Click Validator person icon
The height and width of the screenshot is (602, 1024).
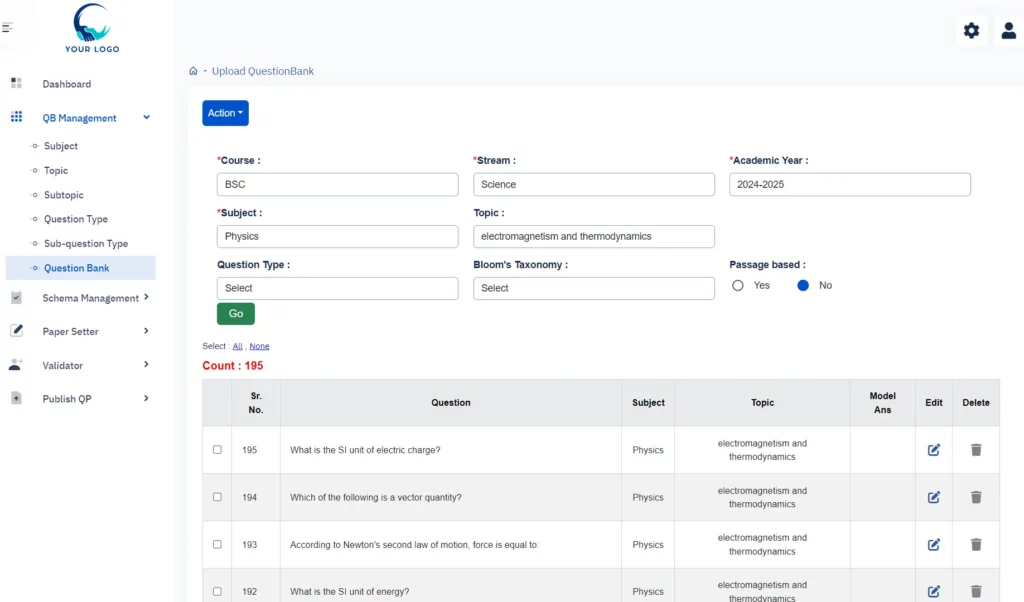tap(16, 364)
